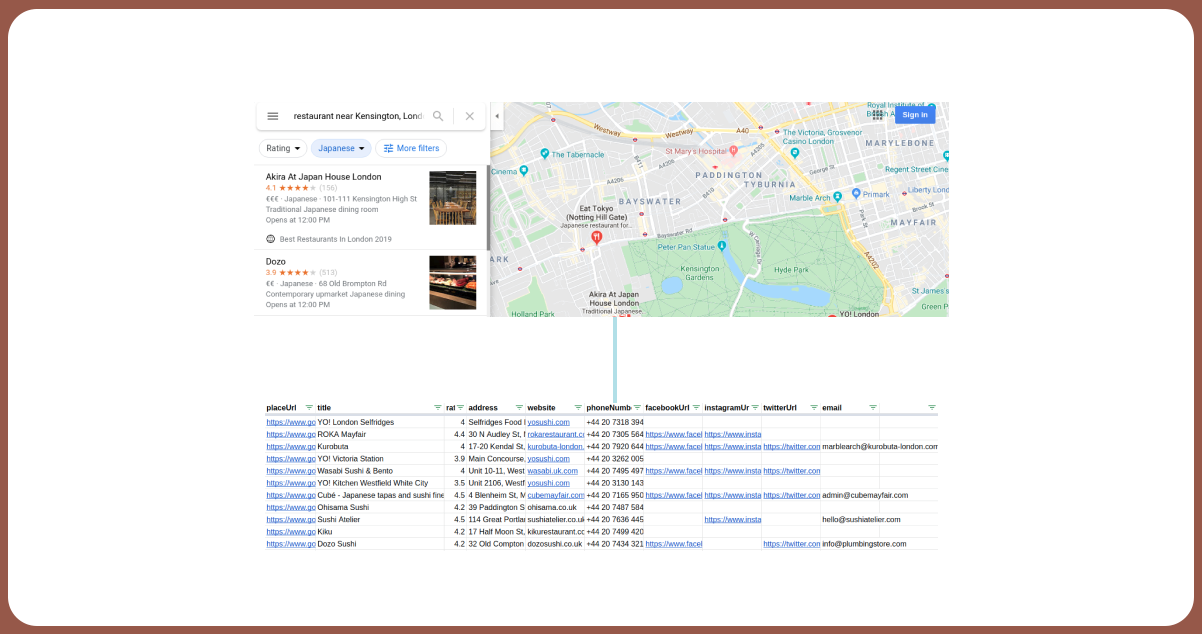Open the rokarestaurant website link

(x=555, y=435)
